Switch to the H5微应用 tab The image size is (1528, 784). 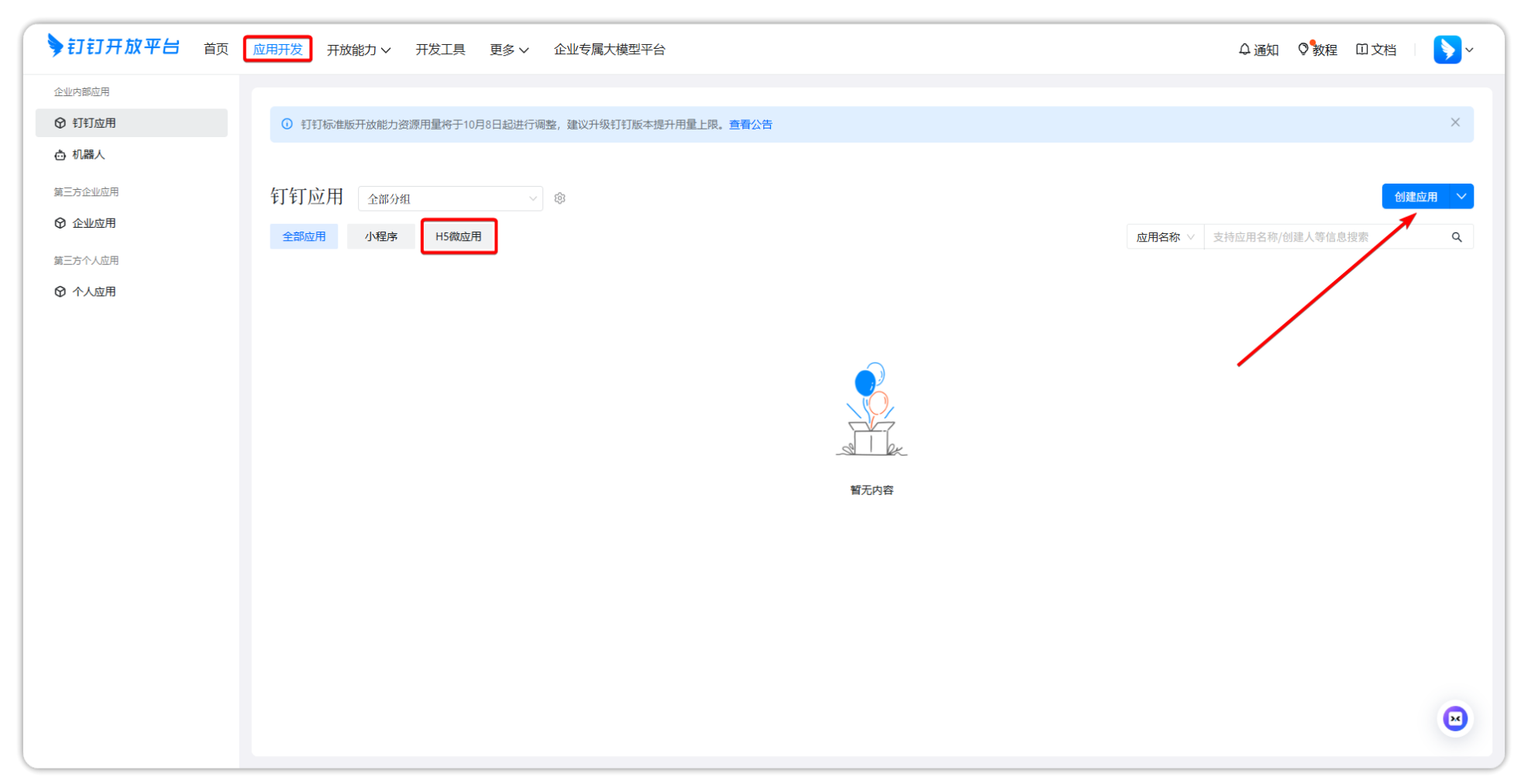pos(459,236)
